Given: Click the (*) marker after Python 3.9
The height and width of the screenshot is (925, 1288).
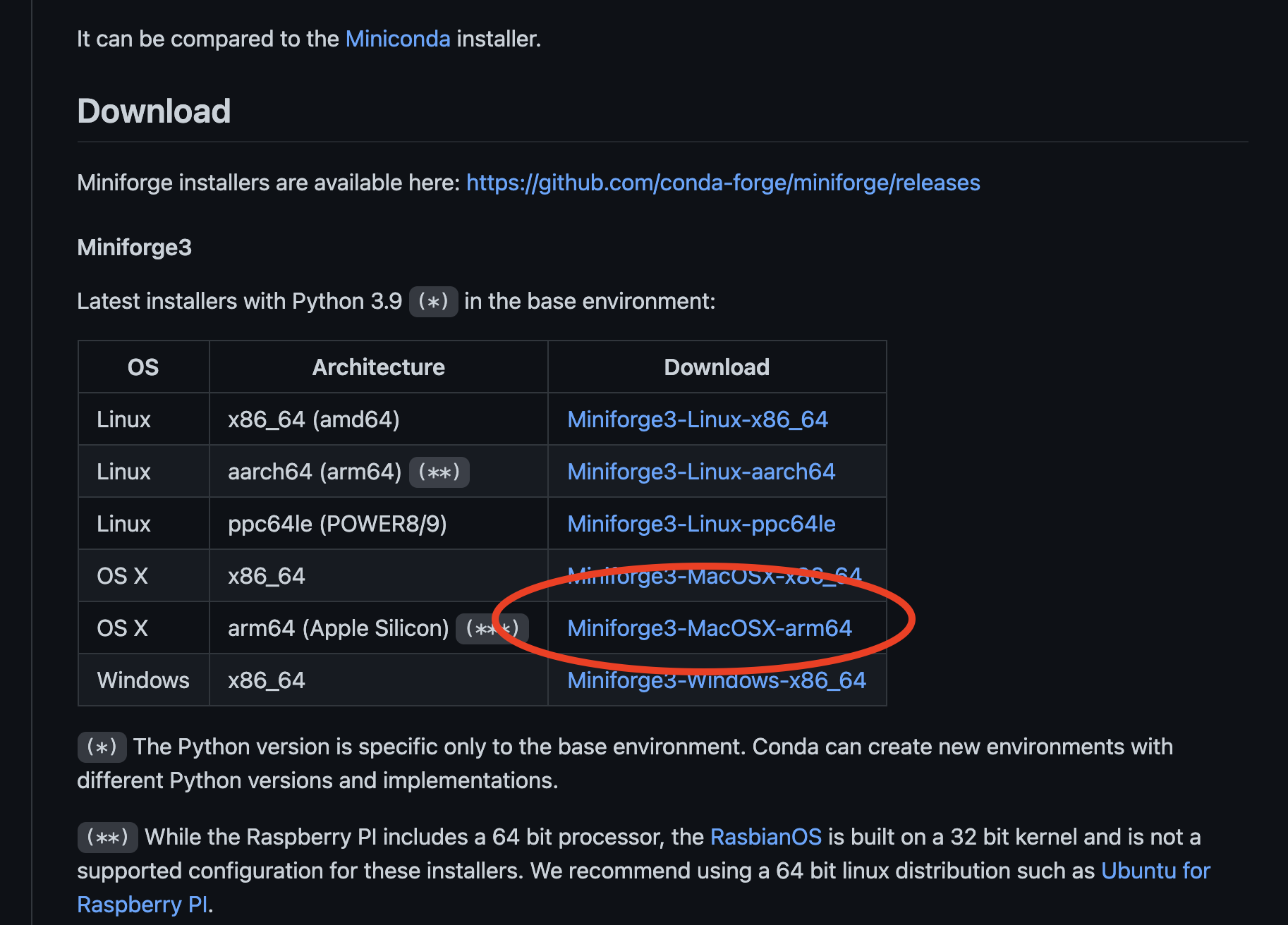Looking at the screenshot, I should (433, 302).
